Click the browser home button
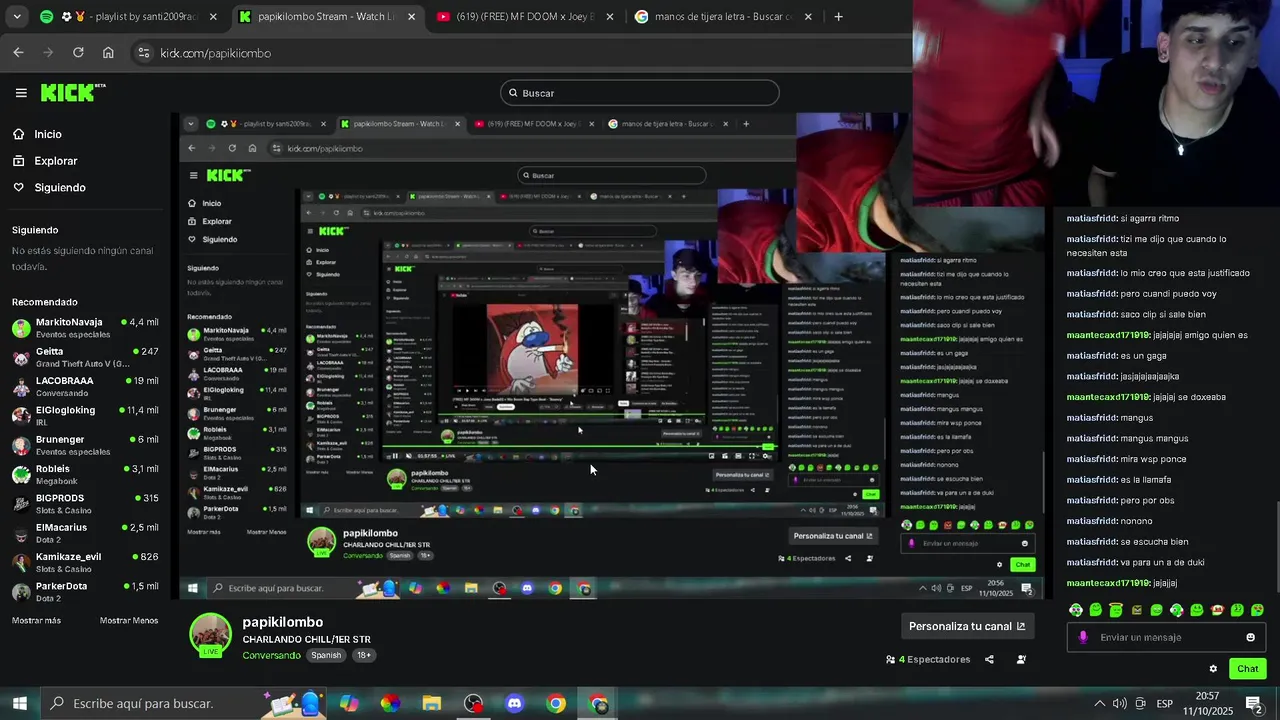Screen dimensions: 1280x720 [108, 53]
